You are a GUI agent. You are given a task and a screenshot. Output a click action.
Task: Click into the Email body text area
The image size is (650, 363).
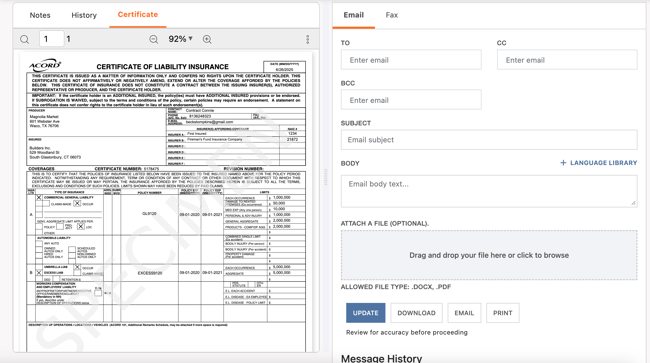click(x=489, y=191)
